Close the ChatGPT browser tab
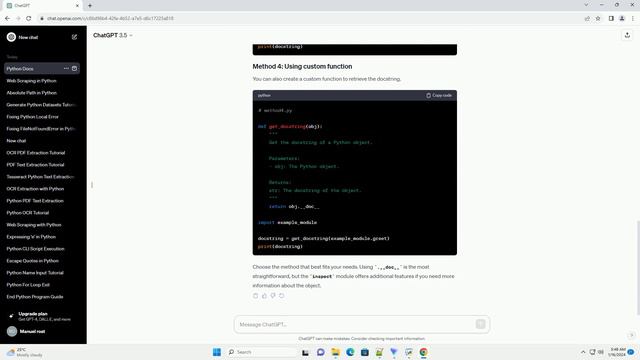This screenshot has width=640, height=360. (x=77, y=6)
